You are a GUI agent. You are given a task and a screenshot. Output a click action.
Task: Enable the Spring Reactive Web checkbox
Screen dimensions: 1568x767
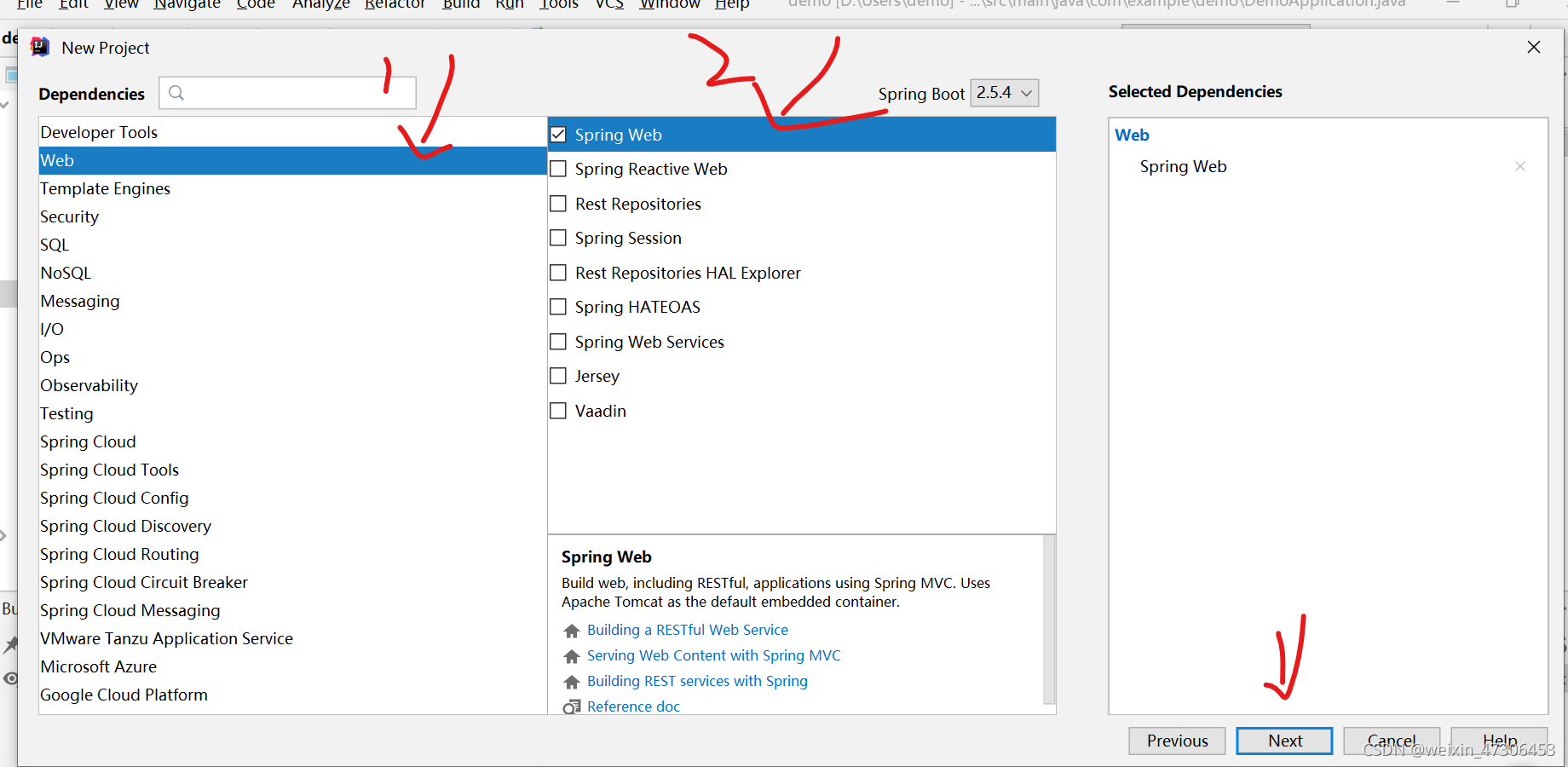point(558,169)
